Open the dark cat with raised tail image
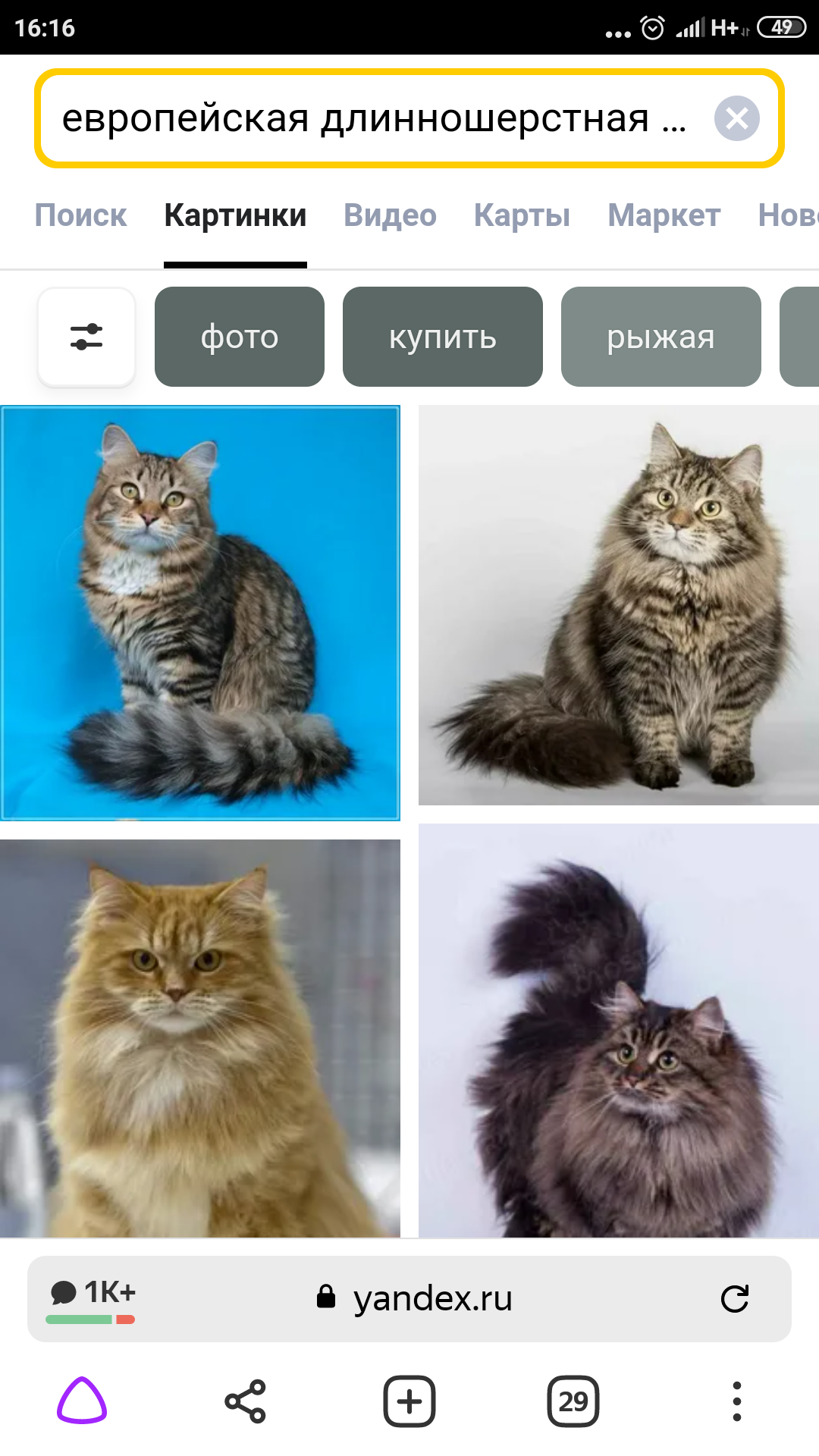The image size is (819, 1456). coord(619,1031)
